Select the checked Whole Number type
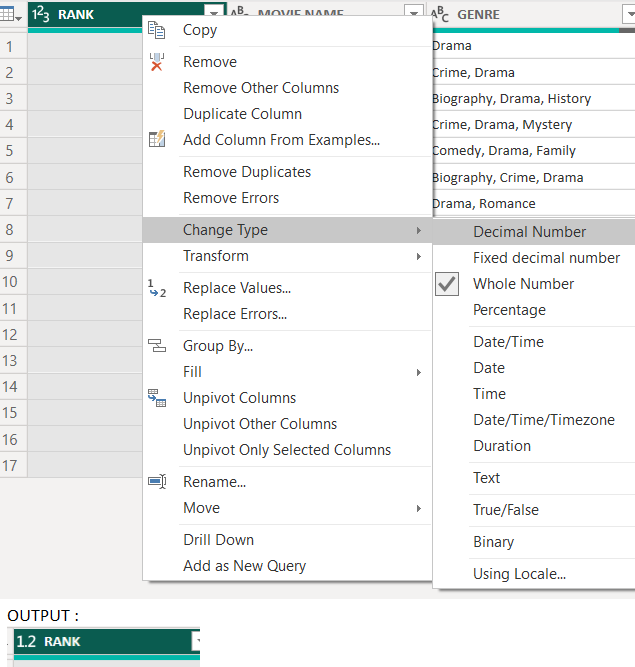 [x=523, y=284]
